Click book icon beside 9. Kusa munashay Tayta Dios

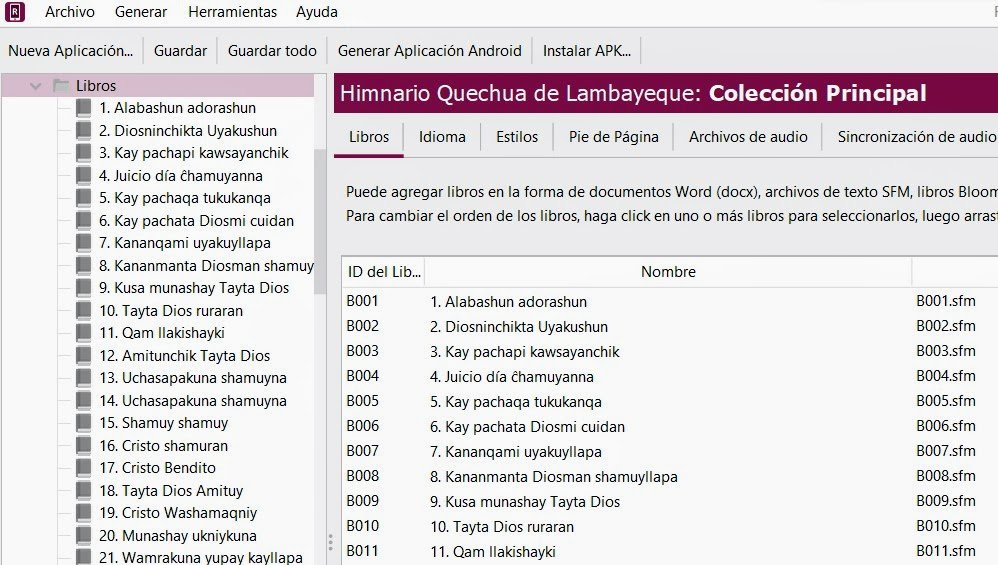click(x=83, y=288)
